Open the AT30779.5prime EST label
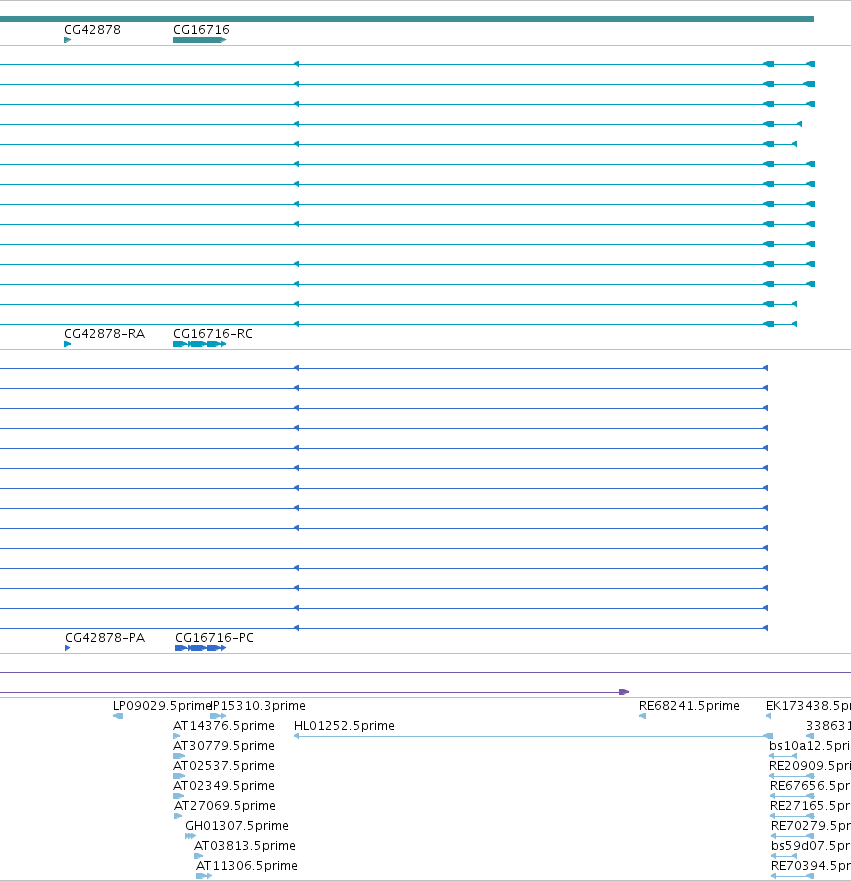 (x=224, y=746)
